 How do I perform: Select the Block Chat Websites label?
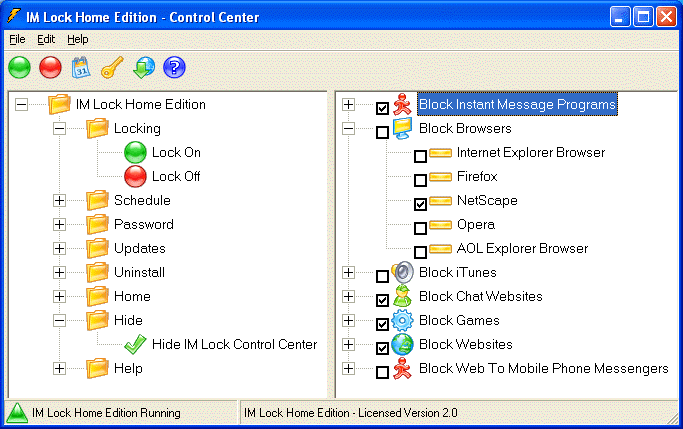click(x=480, y=296)
